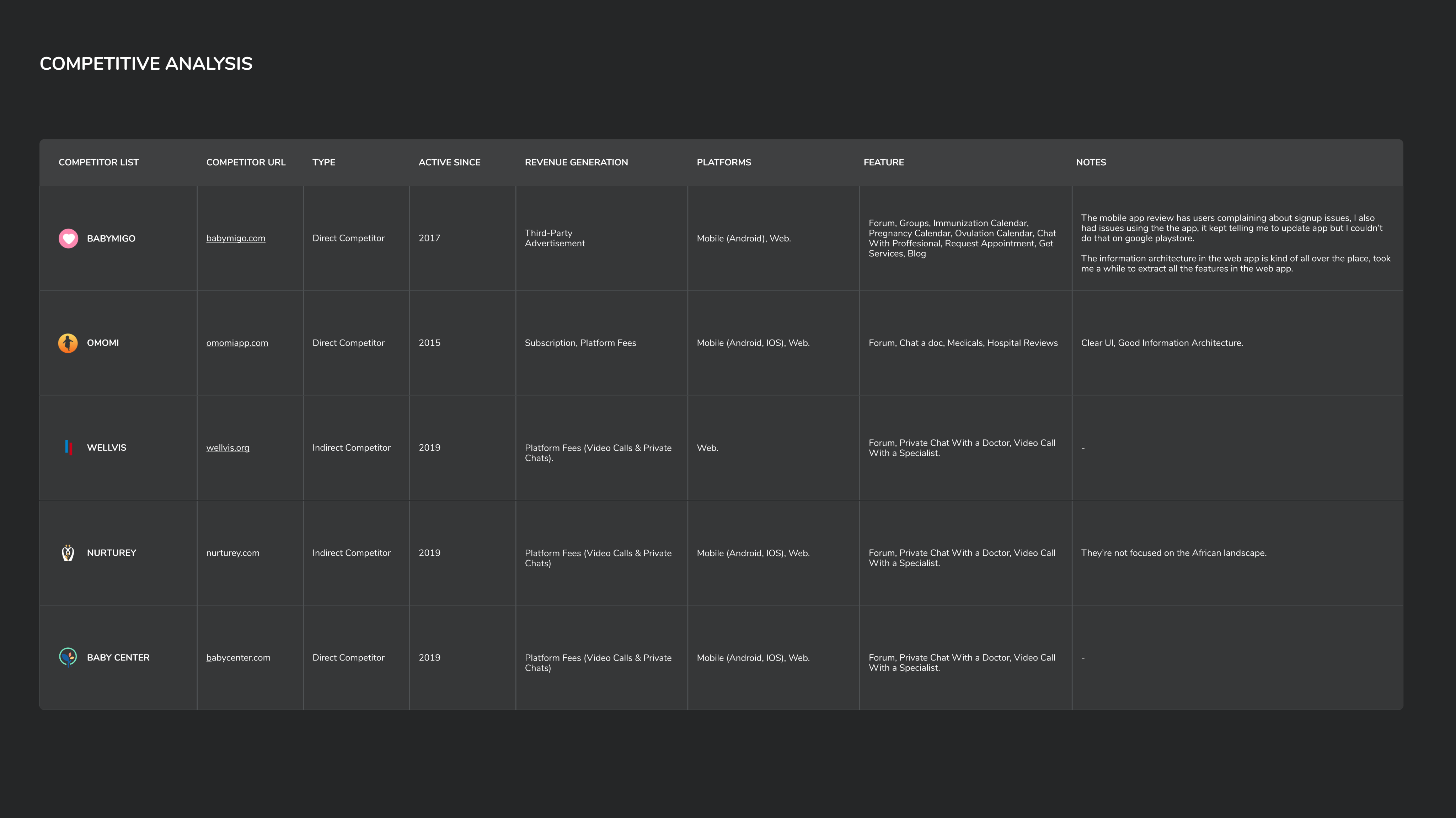Select the BABYMIGO competitor name

(x=111, y=239)
